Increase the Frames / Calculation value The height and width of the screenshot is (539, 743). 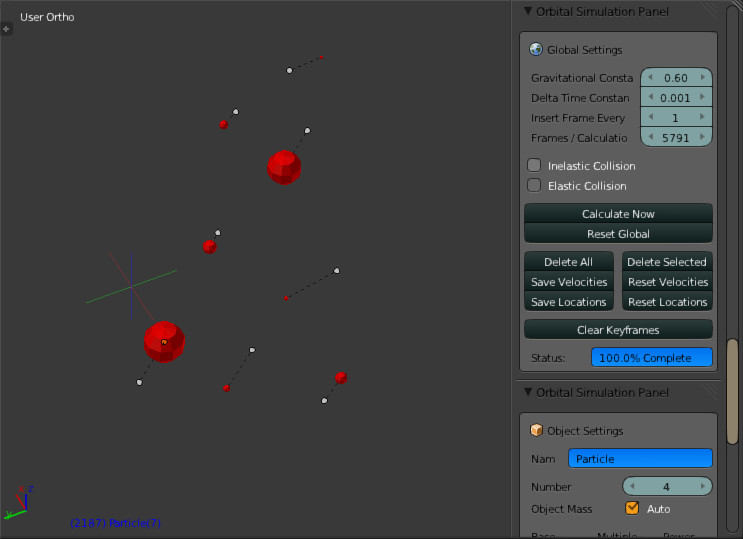[703, 137]
